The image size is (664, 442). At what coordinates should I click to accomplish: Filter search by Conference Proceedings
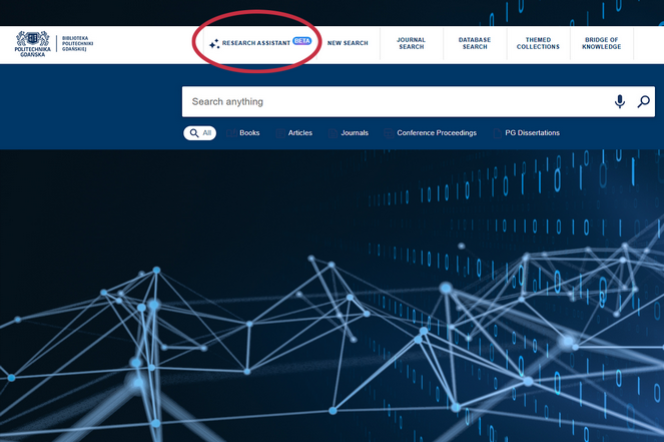click(x=436, y=133)
